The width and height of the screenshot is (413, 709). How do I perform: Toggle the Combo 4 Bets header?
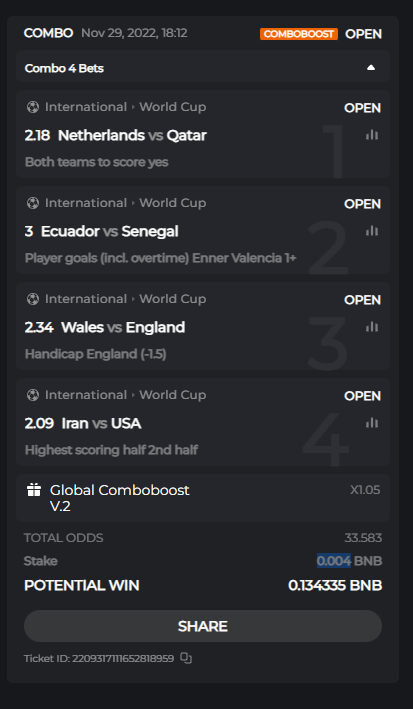(x=203, y=68)
